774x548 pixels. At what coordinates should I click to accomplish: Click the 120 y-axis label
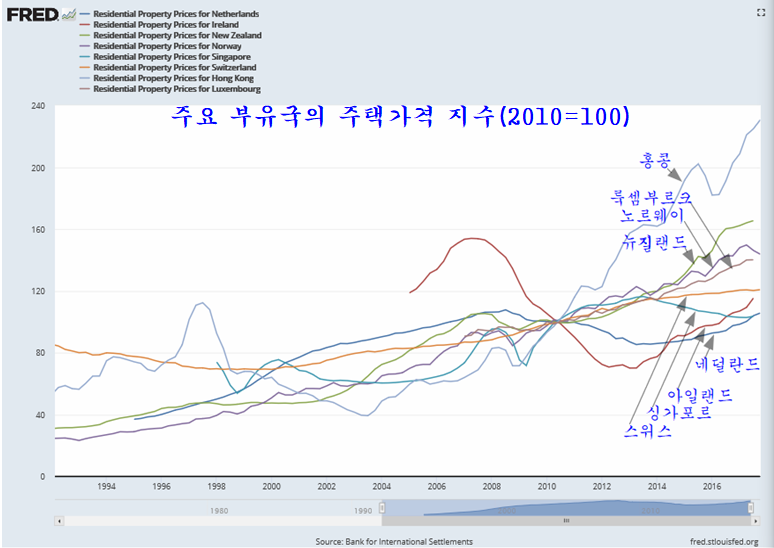38,291
